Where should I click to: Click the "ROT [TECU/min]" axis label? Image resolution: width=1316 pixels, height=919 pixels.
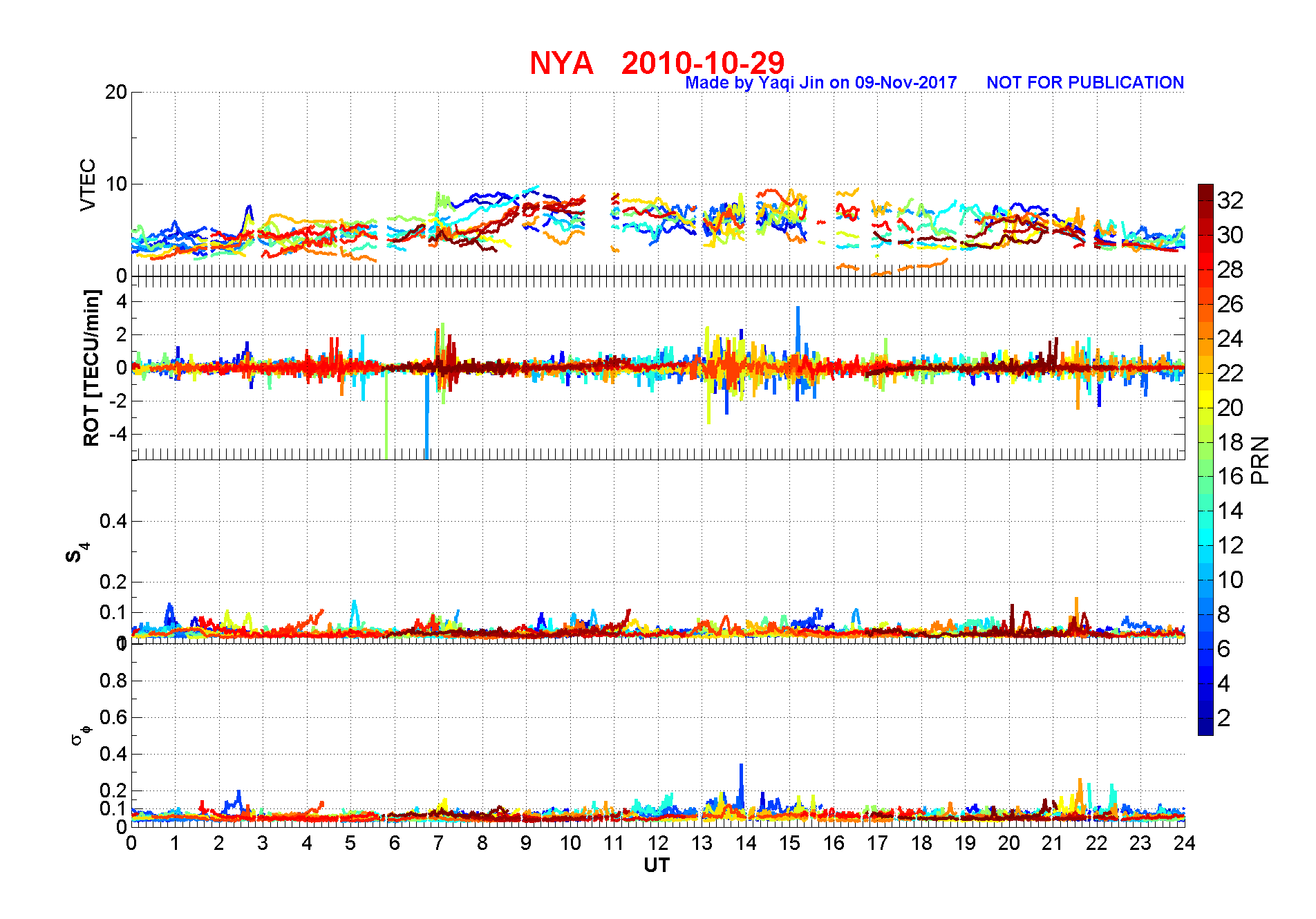coord(91,368)
